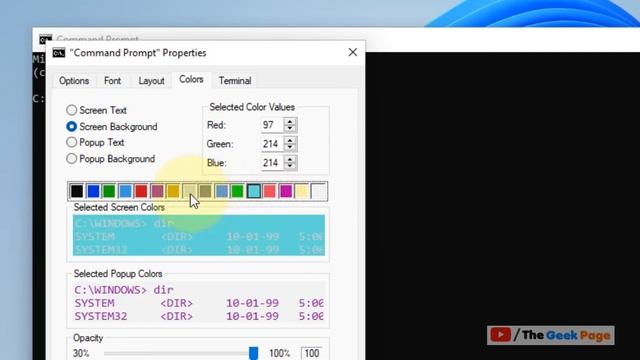
Task: Select the Colors tab
Action: click(x=191, y=80)
